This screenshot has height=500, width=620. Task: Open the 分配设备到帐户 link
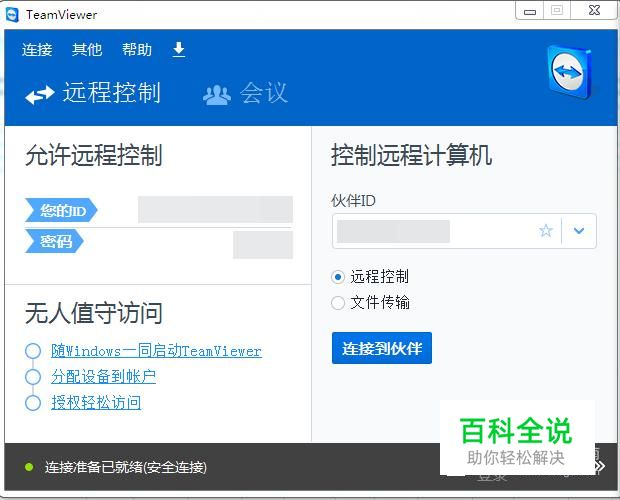103,376
